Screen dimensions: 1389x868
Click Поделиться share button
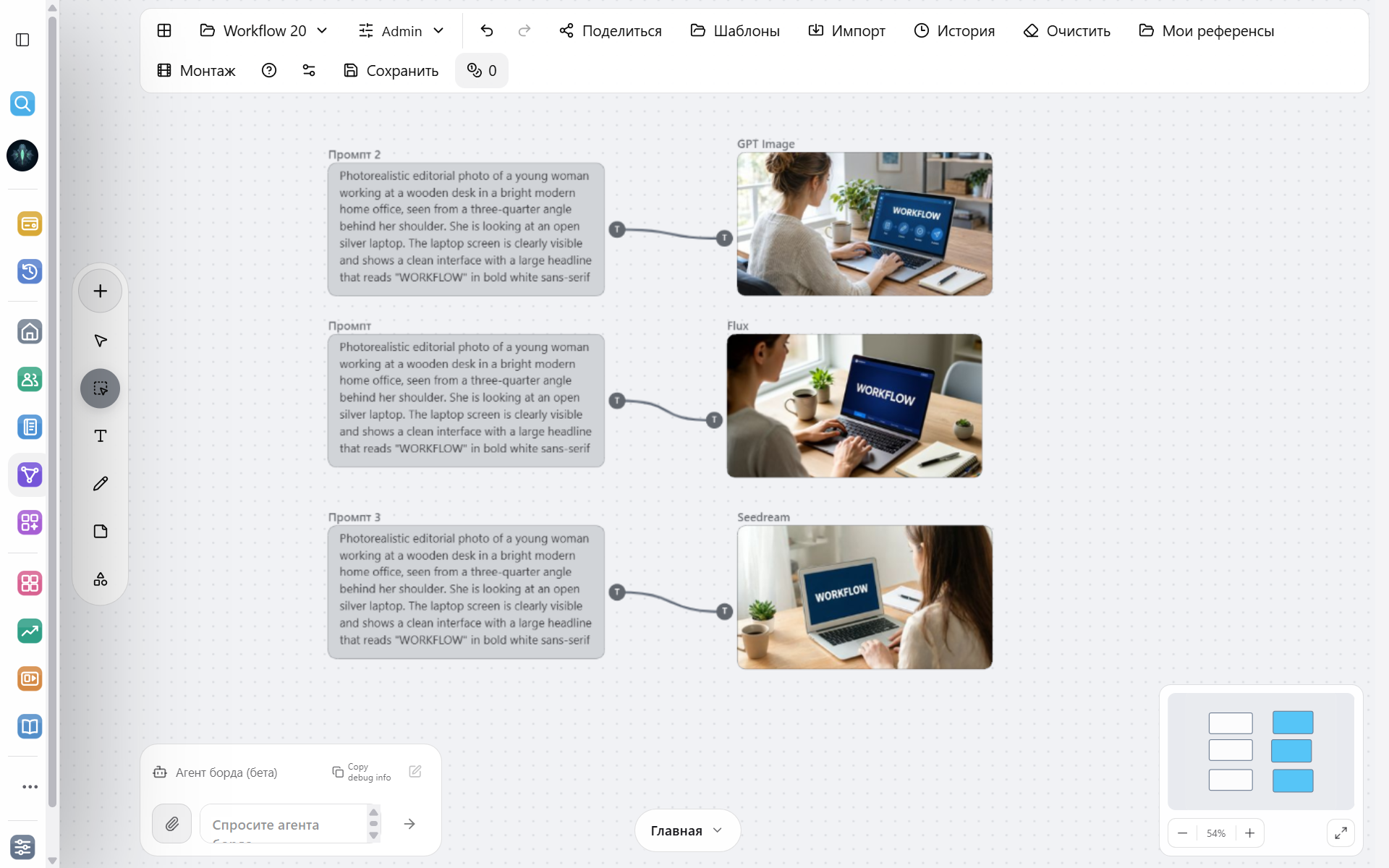pyautogui.click(x=611, y=30)
